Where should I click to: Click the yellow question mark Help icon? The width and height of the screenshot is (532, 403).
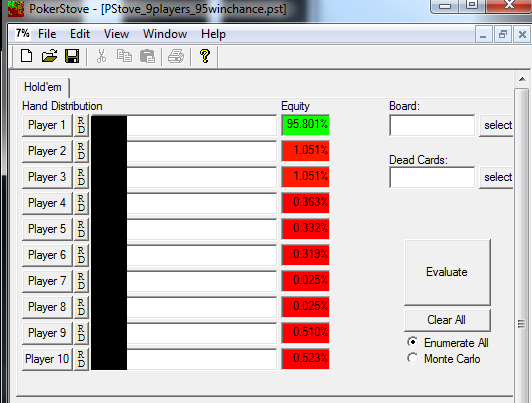[x=205, y=56]
